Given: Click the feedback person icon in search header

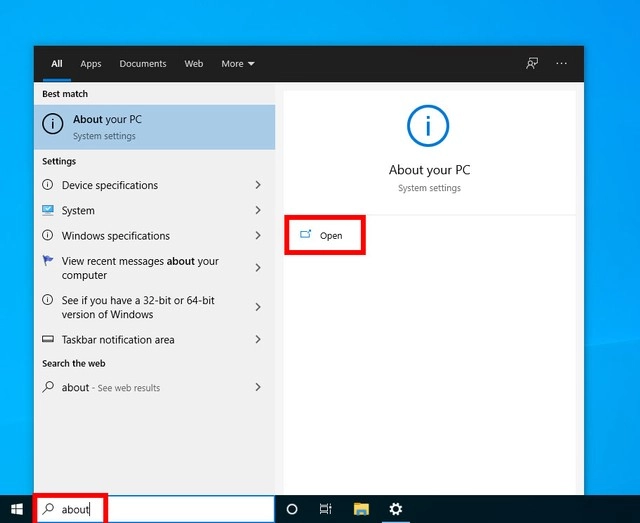Looking at the screenshot, I should click(x=532, y=63).
